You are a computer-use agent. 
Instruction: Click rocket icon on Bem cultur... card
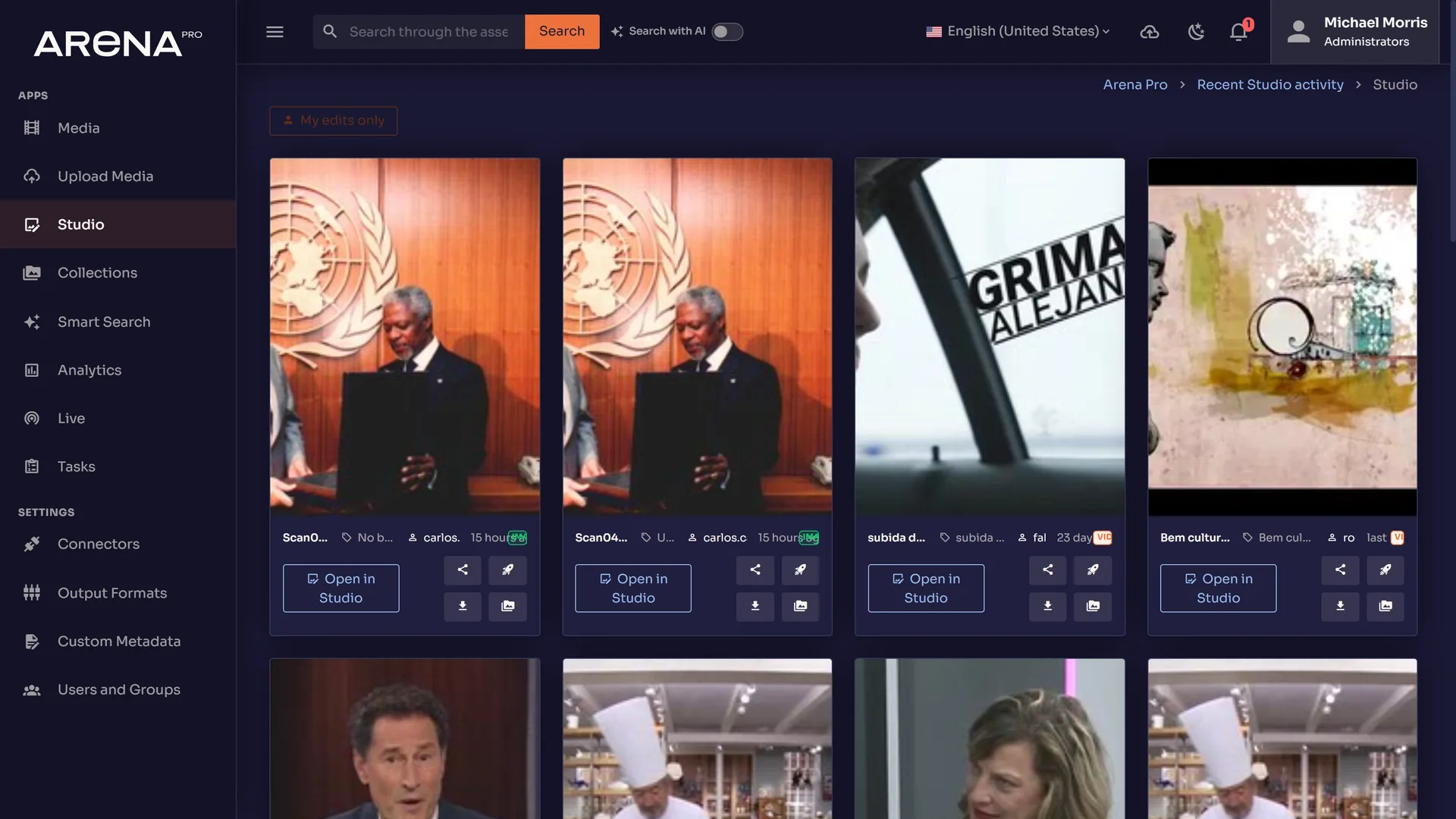1385,570
